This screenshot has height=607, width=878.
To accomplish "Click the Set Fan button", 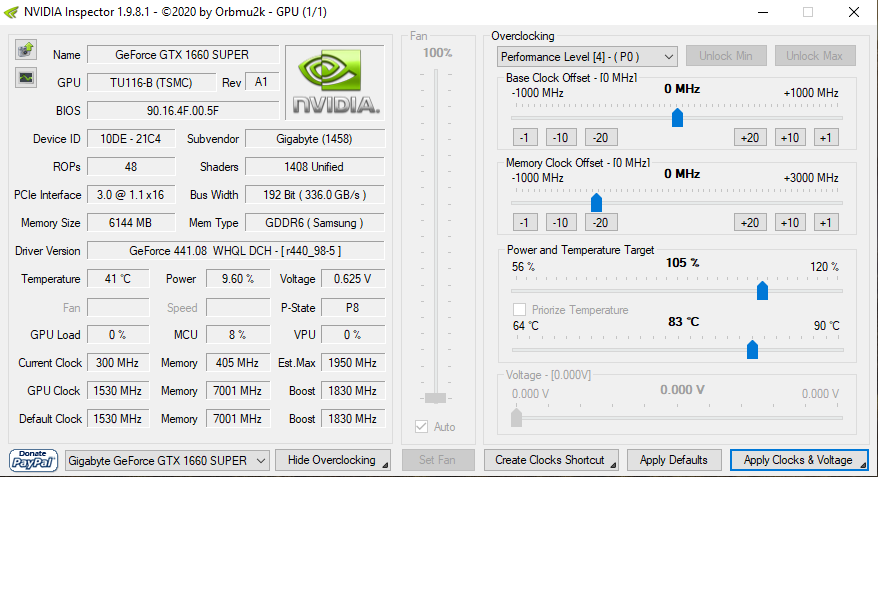I will [438, 460].
